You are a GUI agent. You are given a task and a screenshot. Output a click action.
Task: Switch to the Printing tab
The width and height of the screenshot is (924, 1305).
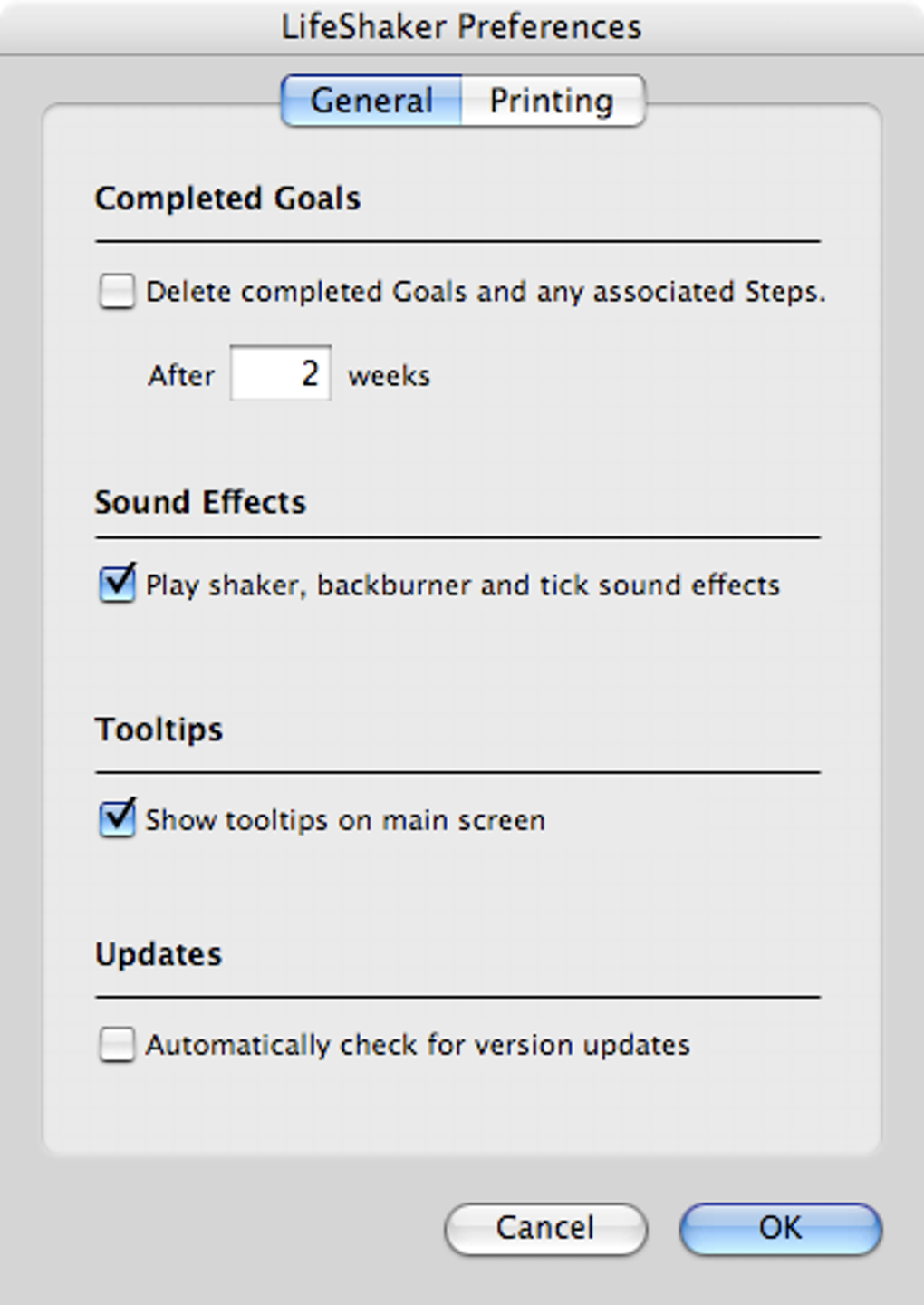552,101
